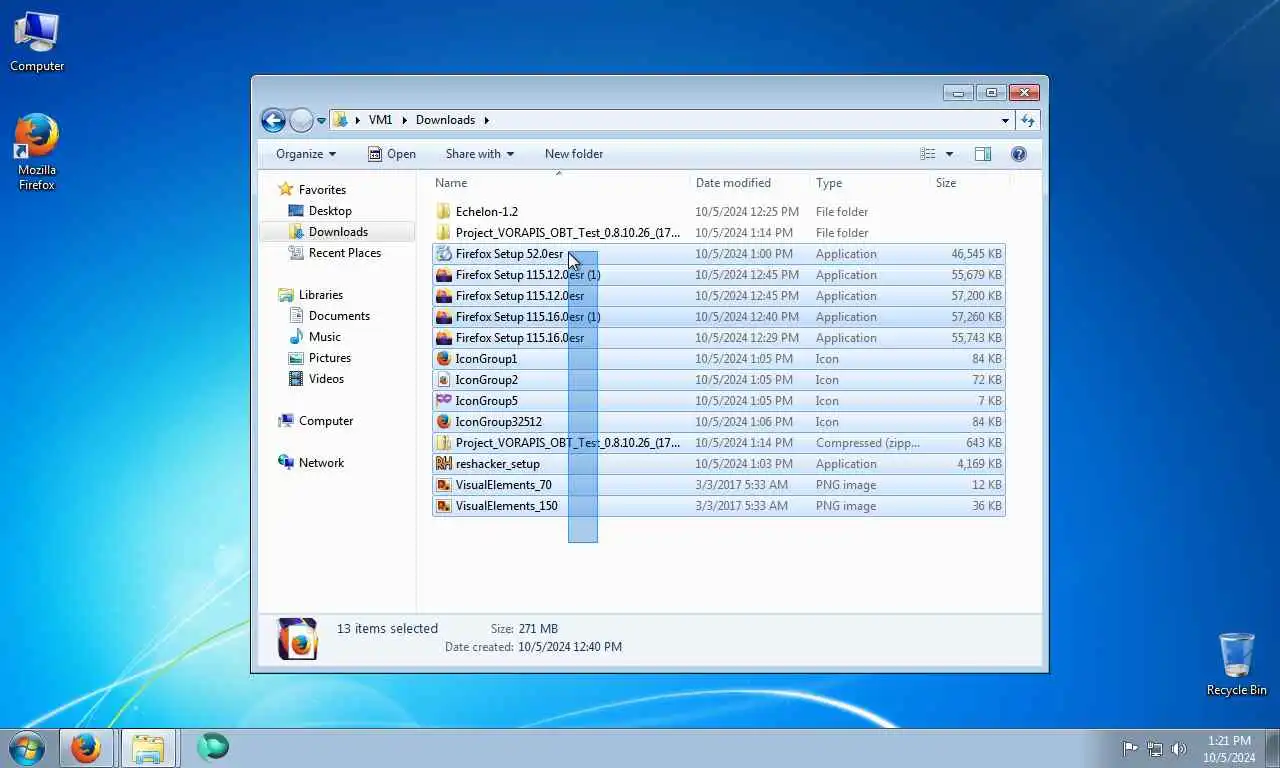Image resolution: width=1280 pixels, height=768 pixels.
Task: Click the Computer desktop icon
Action: point(37,42)
